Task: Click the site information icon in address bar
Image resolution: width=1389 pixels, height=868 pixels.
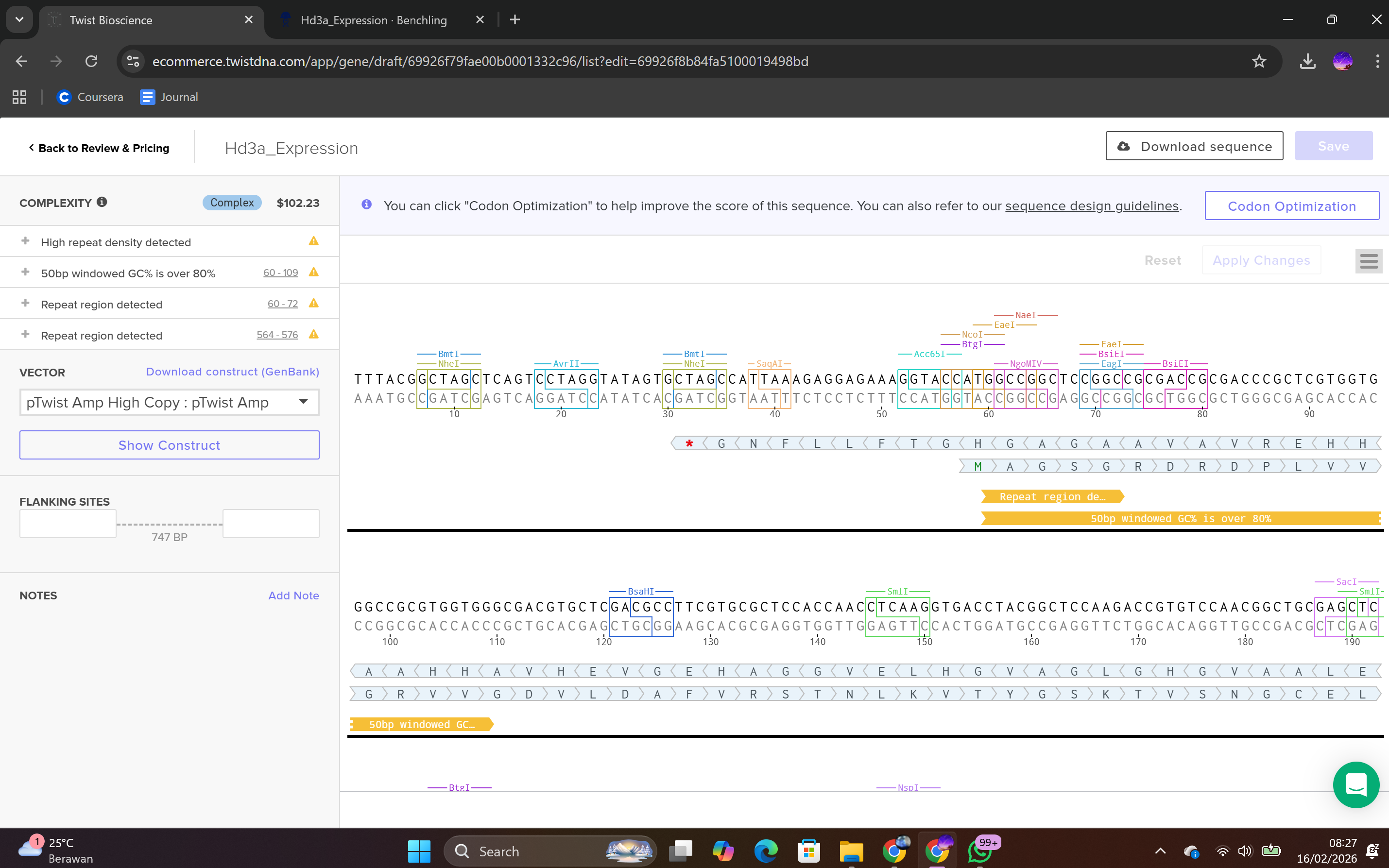Action: click(x=133, y=61)
